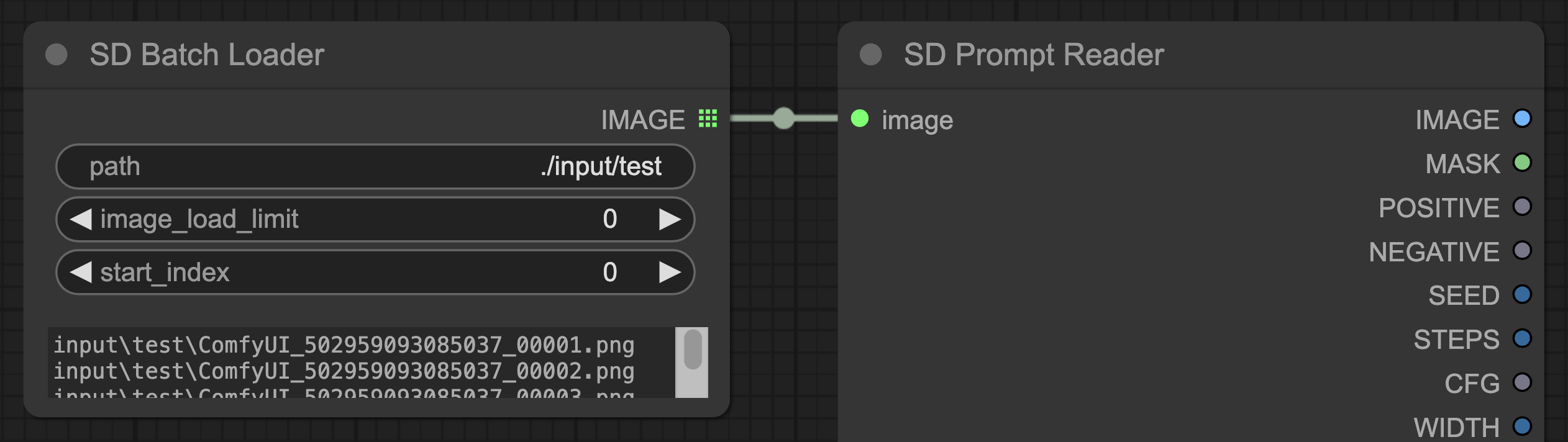Click the link midpoint dot between nodes

point(783,118)
